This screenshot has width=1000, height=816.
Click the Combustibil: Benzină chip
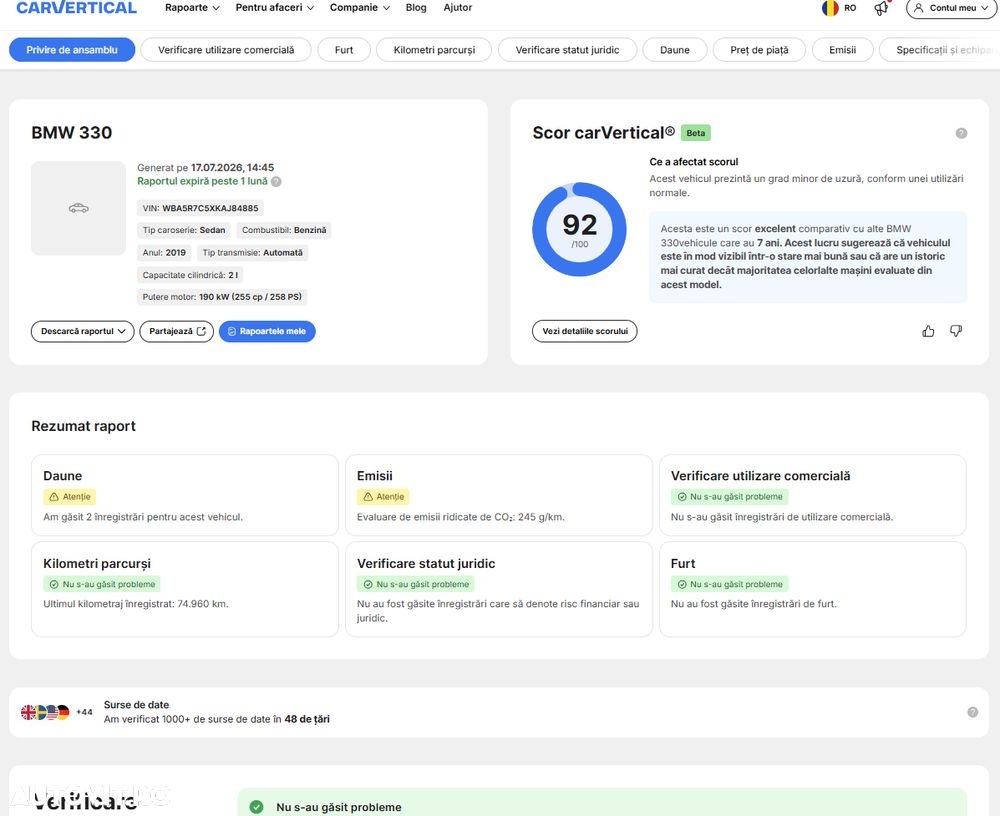[x=284, y=230]
